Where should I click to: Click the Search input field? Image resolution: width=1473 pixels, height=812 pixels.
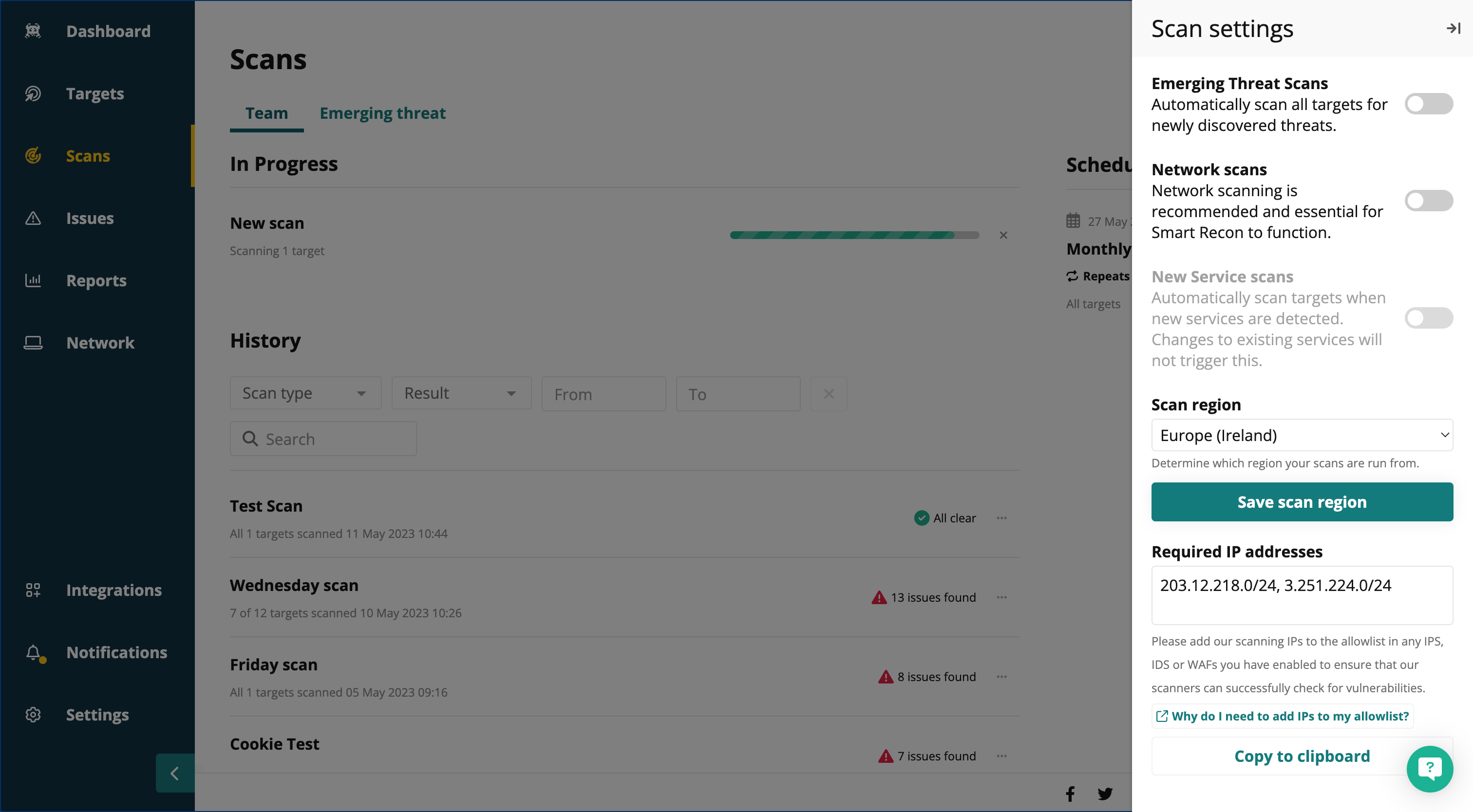coord(324,438)
